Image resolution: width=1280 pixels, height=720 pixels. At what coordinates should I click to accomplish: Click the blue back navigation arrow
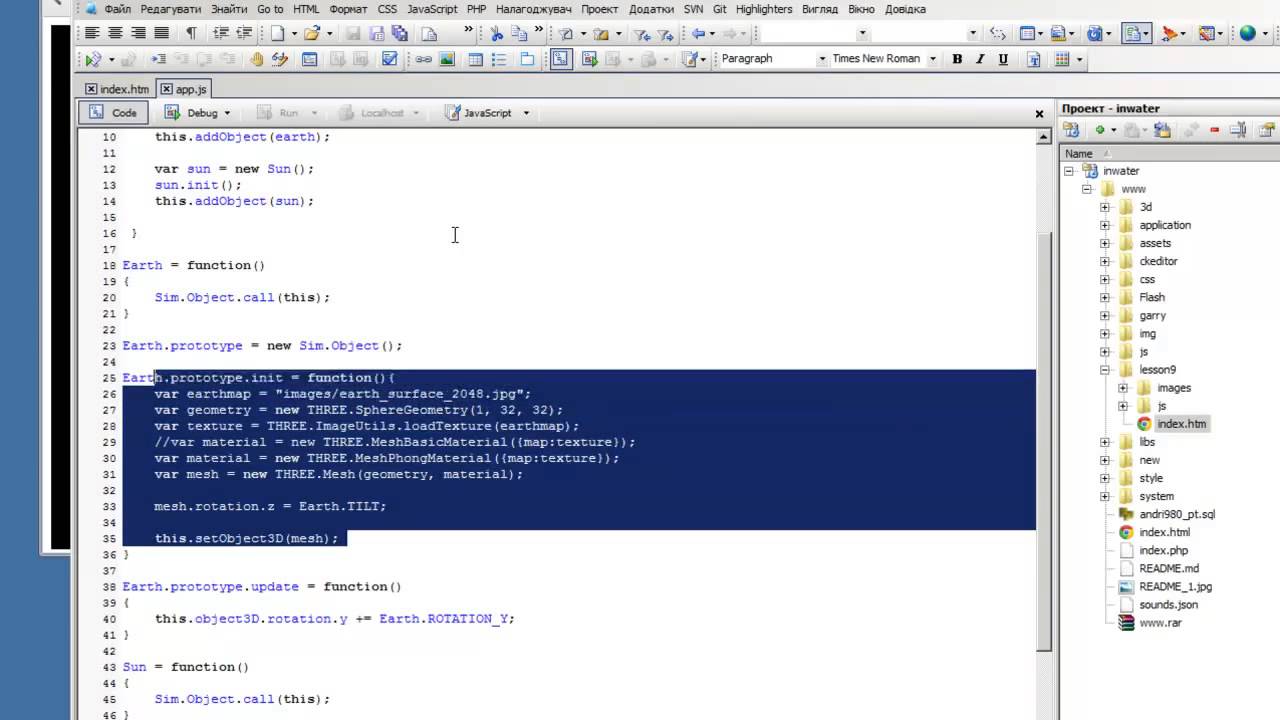tap(698, 33)
